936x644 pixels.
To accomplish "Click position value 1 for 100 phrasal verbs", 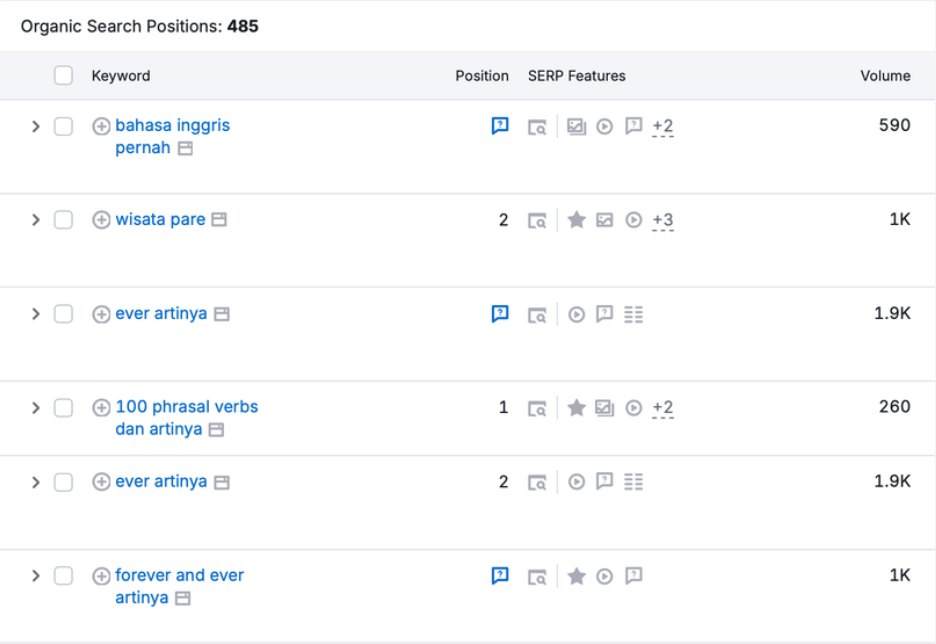I will (503, 408).
